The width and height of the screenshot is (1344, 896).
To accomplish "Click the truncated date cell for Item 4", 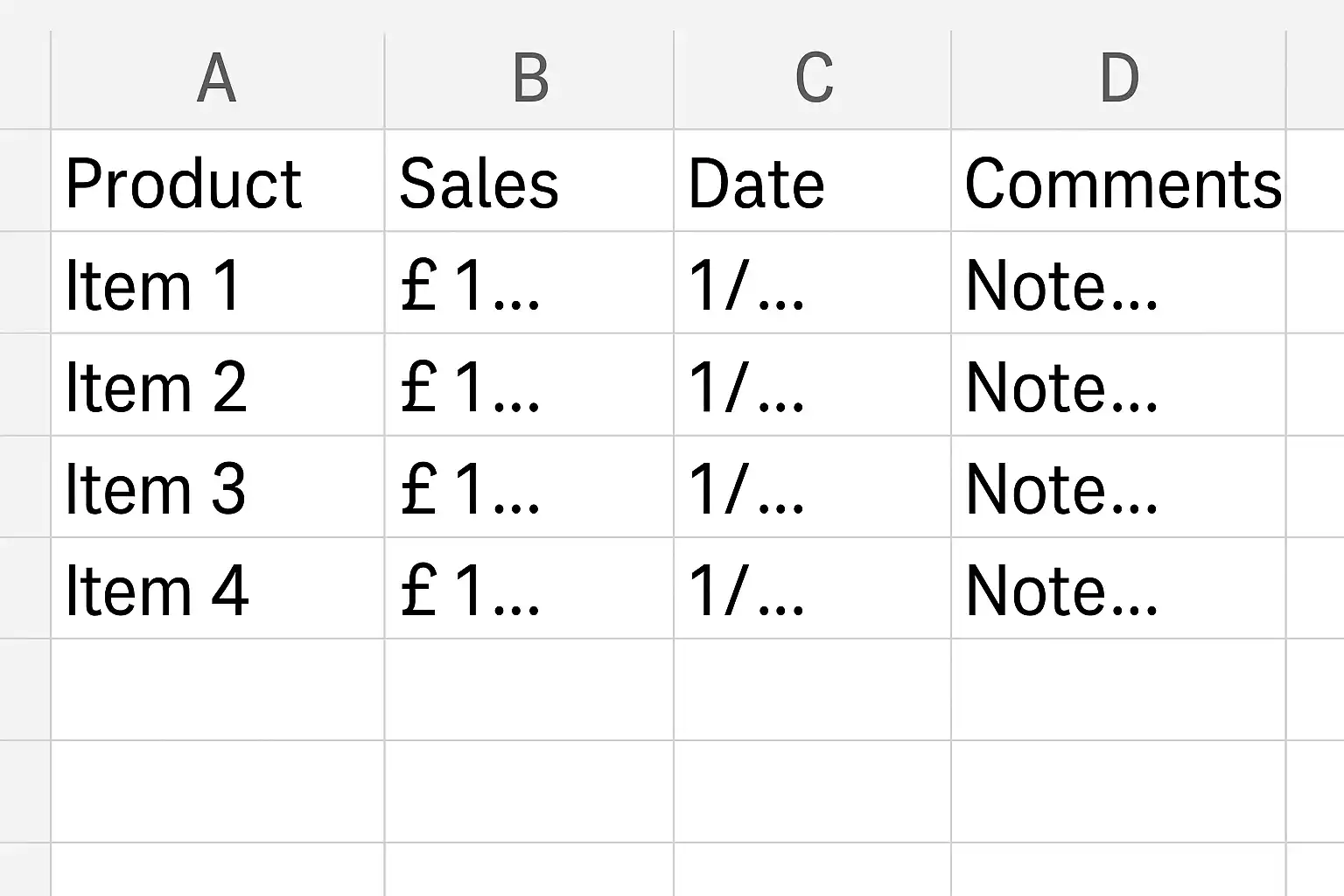I will pyautogui.click(x=812, y=589).
